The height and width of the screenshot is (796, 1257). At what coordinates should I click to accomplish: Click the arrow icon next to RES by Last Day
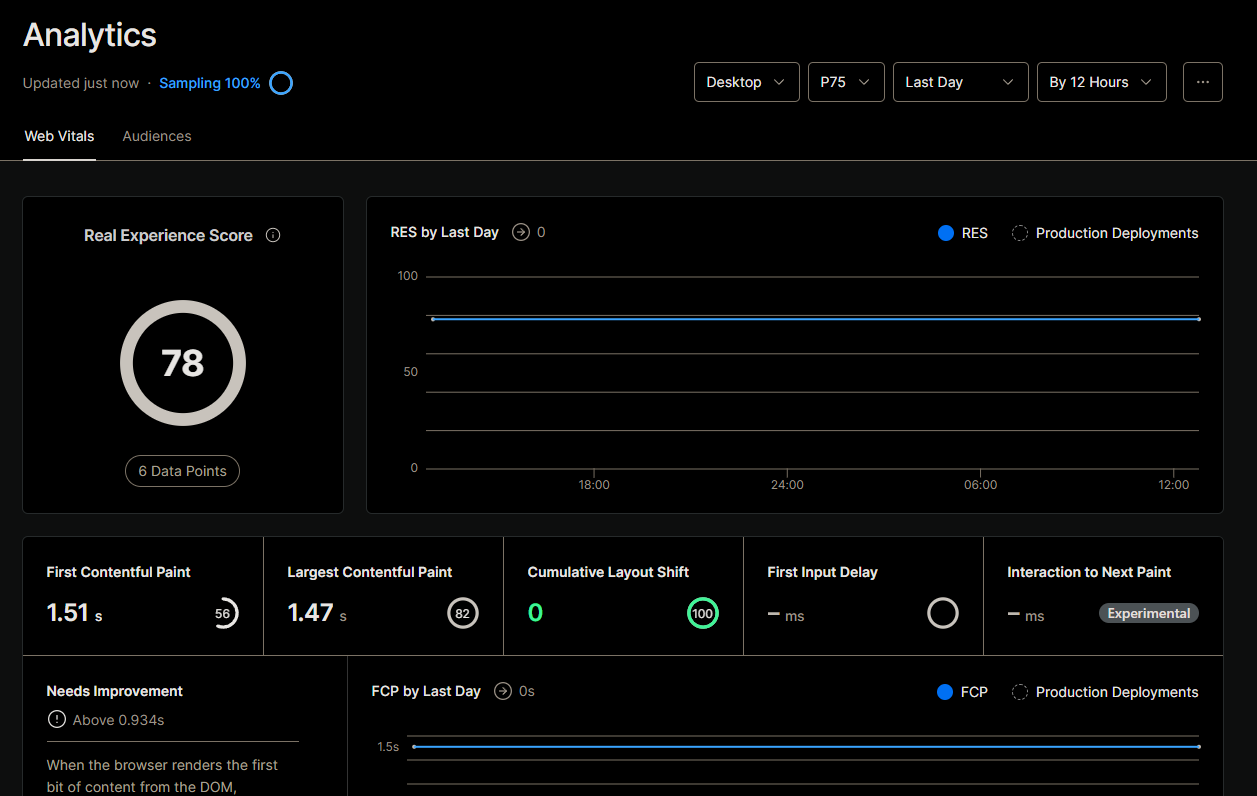[520, 232]
